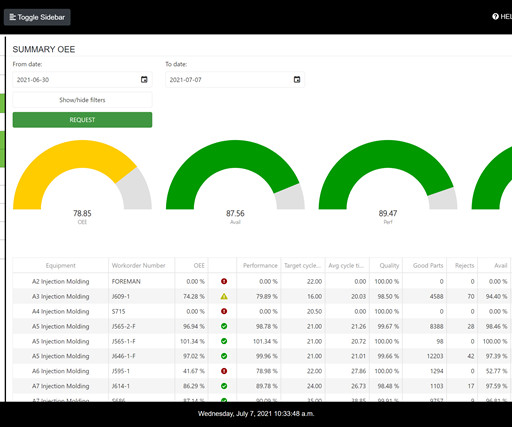Click the 87.56 Avail gauge value

tap(235, 213)
